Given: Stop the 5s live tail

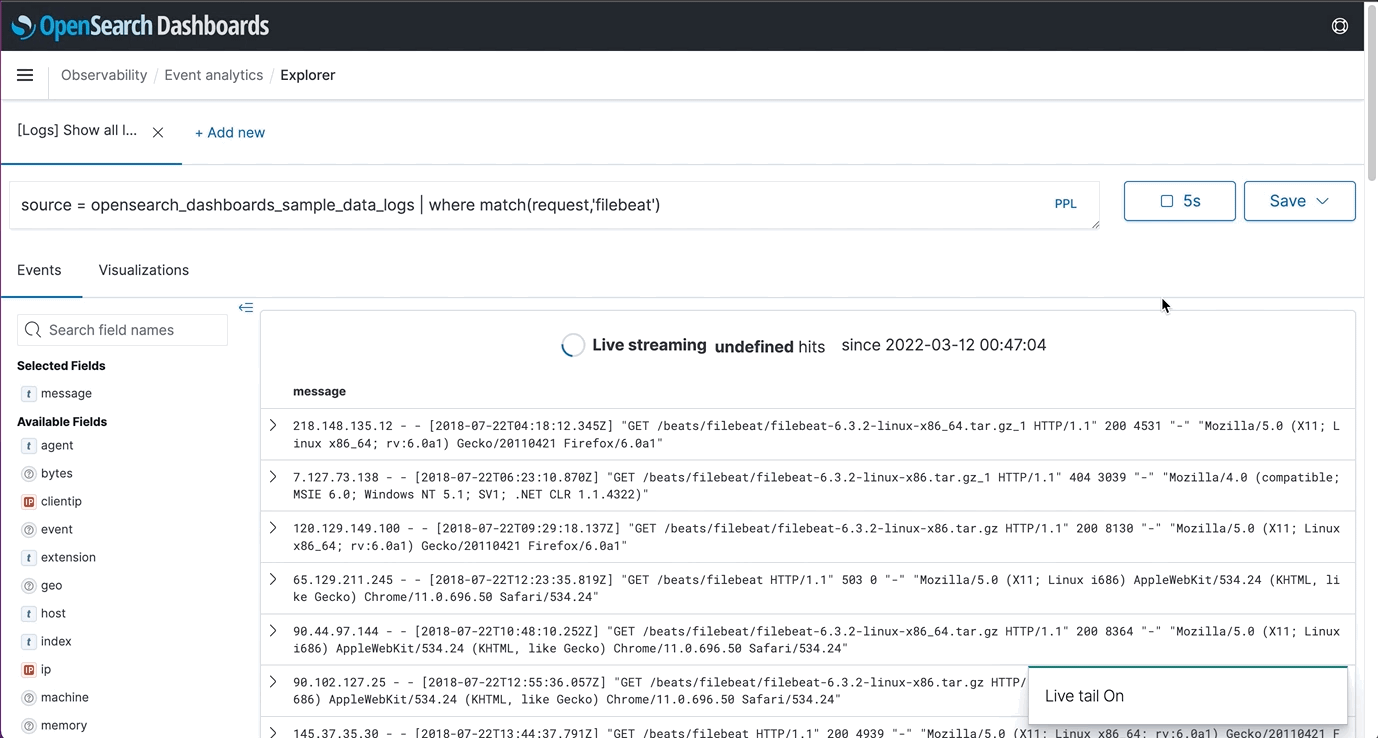Looking at the screenshot, I should tap(1180, 201).
